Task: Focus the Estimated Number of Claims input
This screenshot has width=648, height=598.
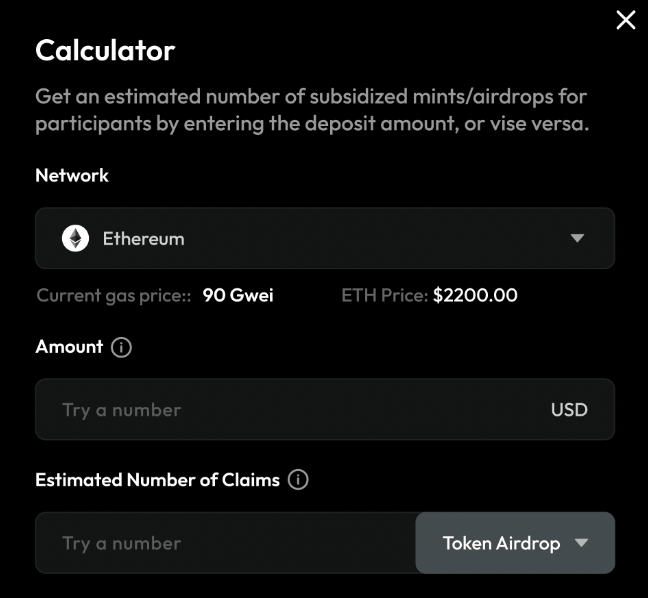Action: point(225,543)
